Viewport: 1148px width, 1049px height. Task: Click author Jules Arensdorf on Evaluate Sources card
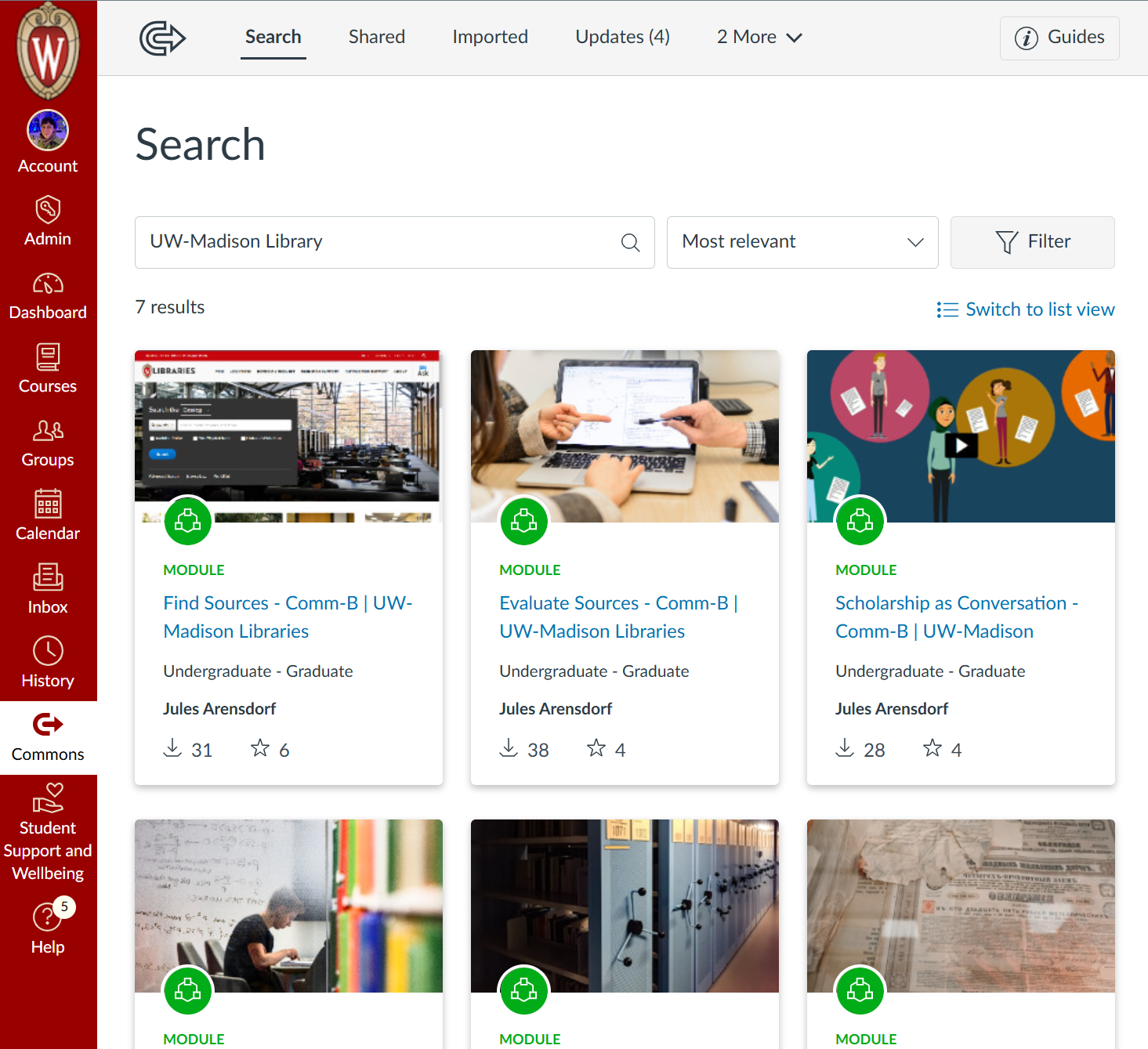556,709
